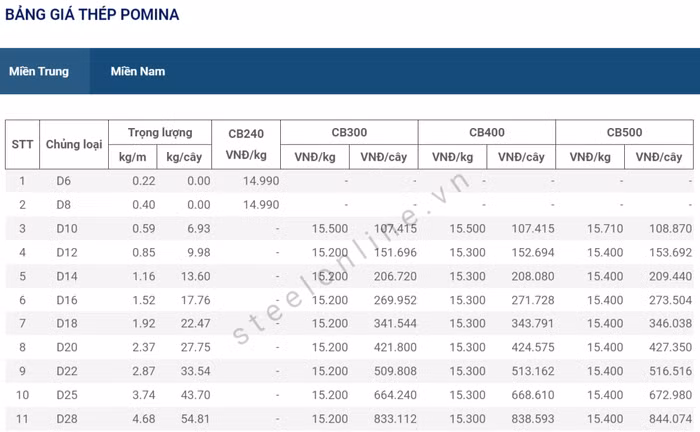This screenshot has height=432, width=700.
Task: Select the D10 steel type cell
Action: click(x=66, y=229)
